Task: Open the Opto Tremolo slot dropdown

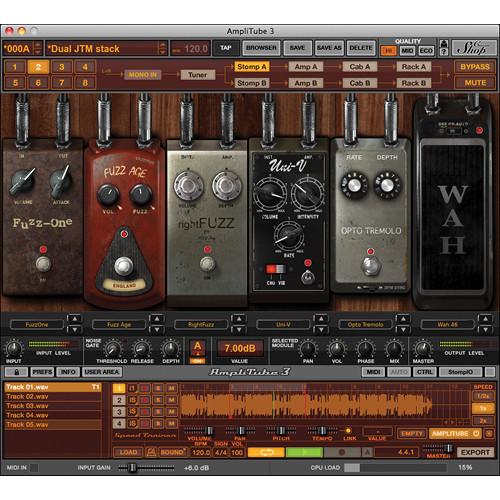Action: (365, 324)
